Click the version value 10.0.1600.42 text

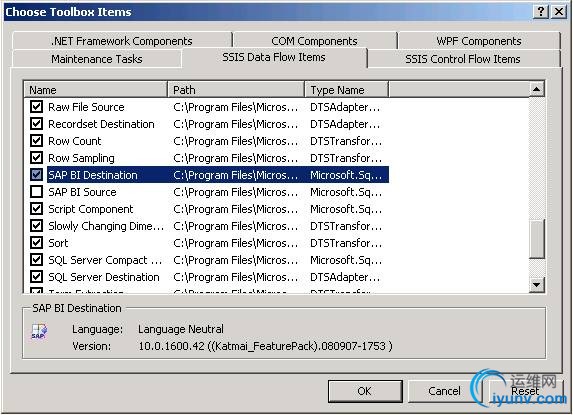click(x=265, y=346)
